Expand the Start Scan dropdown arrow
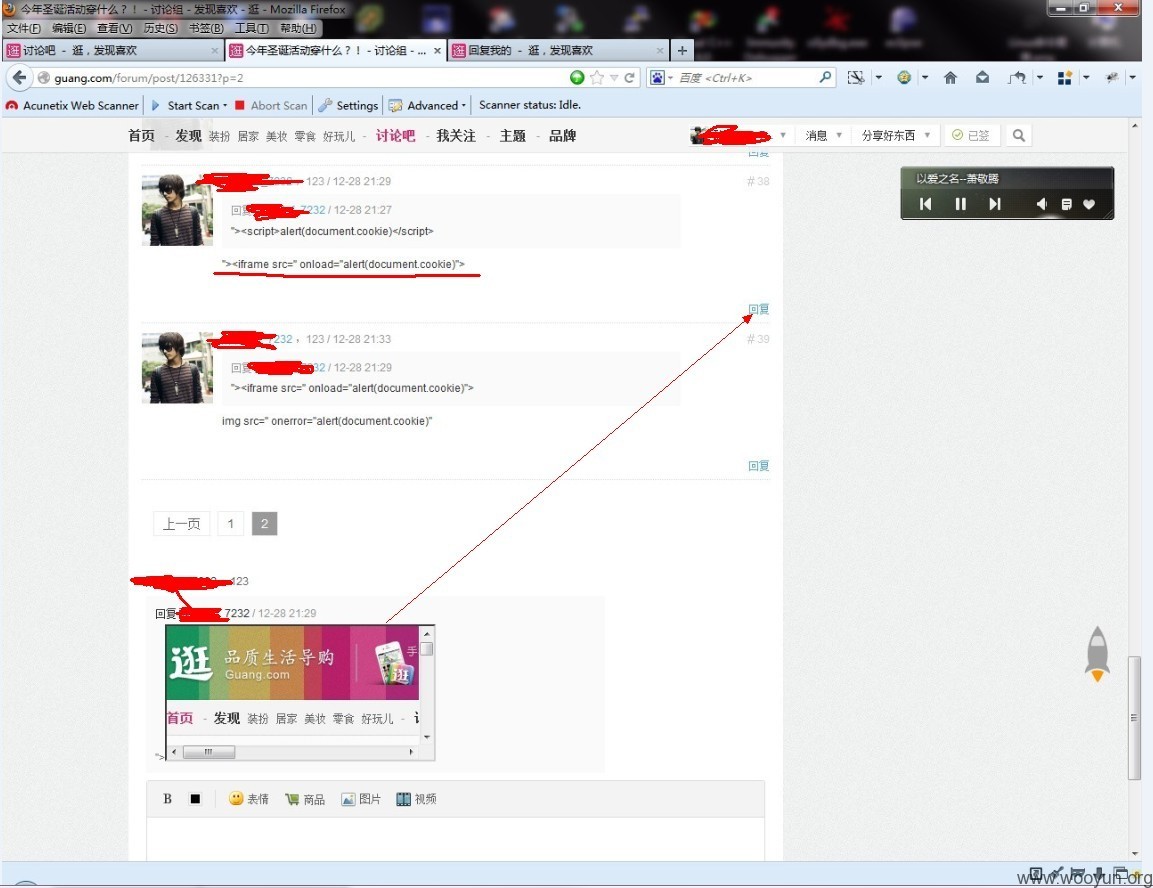Viewport: 1153px width, 888px height. click(225, 105)
